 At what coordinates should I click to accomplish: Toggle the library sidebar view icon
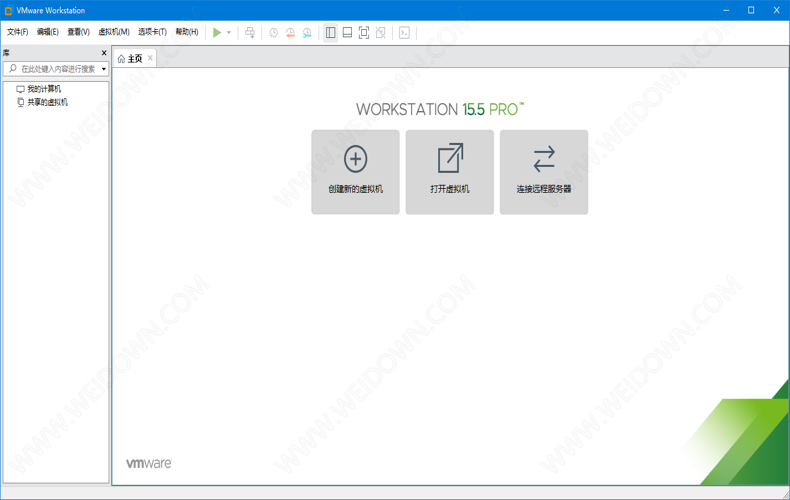(x=331, y=32)
